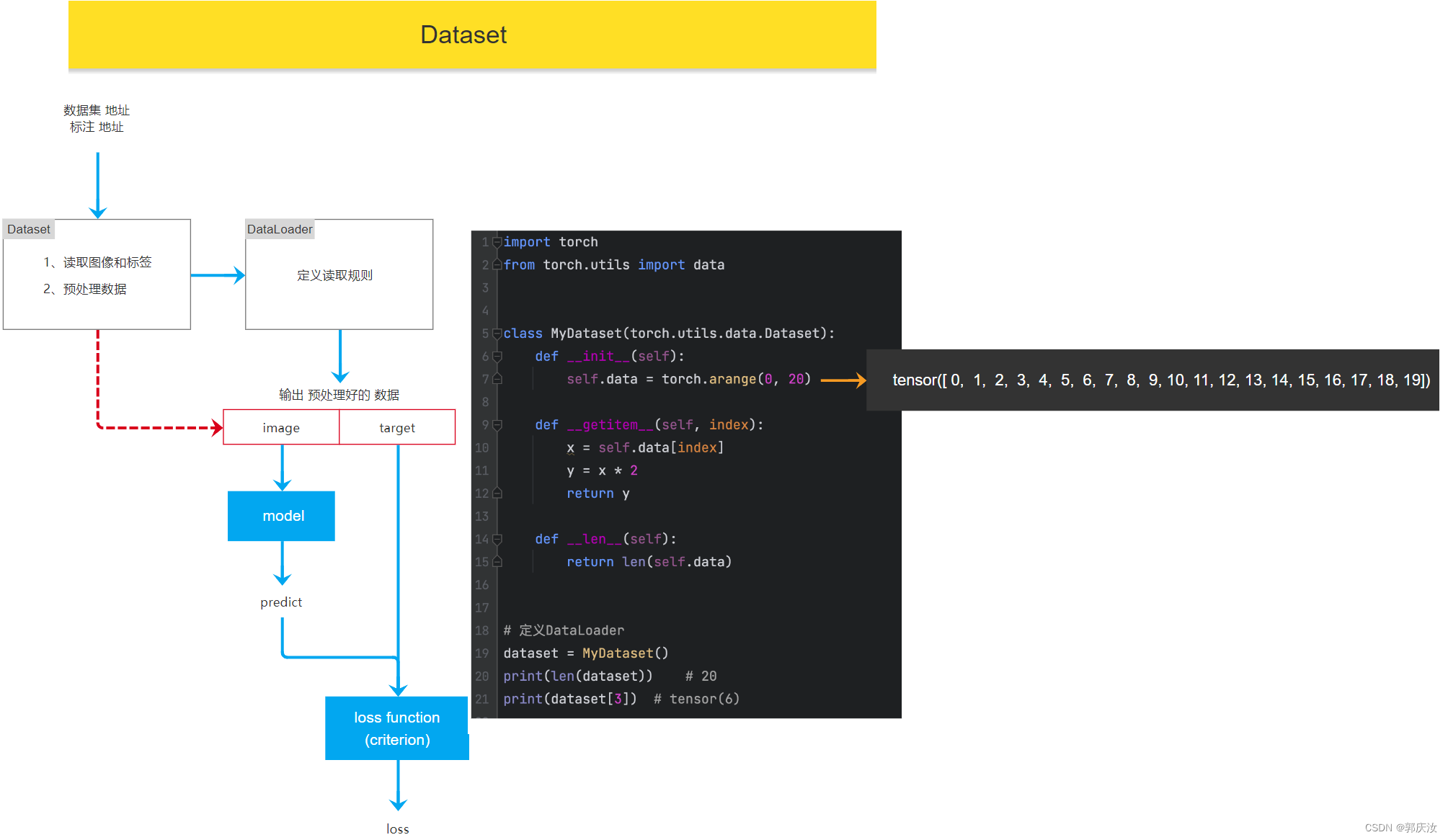Click the image cell in the red box
This screenshot has height=840, width=1448.
click(281, 427)
